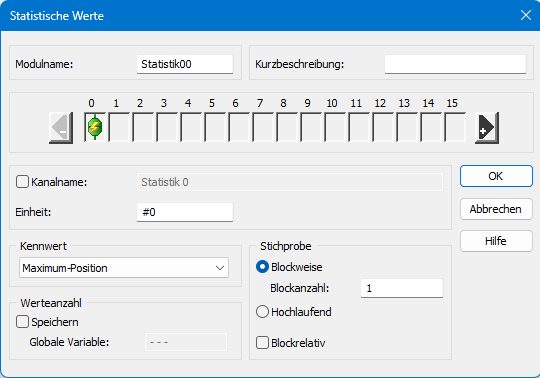This screenshot has height=378, width=540.
Task: Click the Modulname input field
Action: pyautogui.click(x=185, y=64)
